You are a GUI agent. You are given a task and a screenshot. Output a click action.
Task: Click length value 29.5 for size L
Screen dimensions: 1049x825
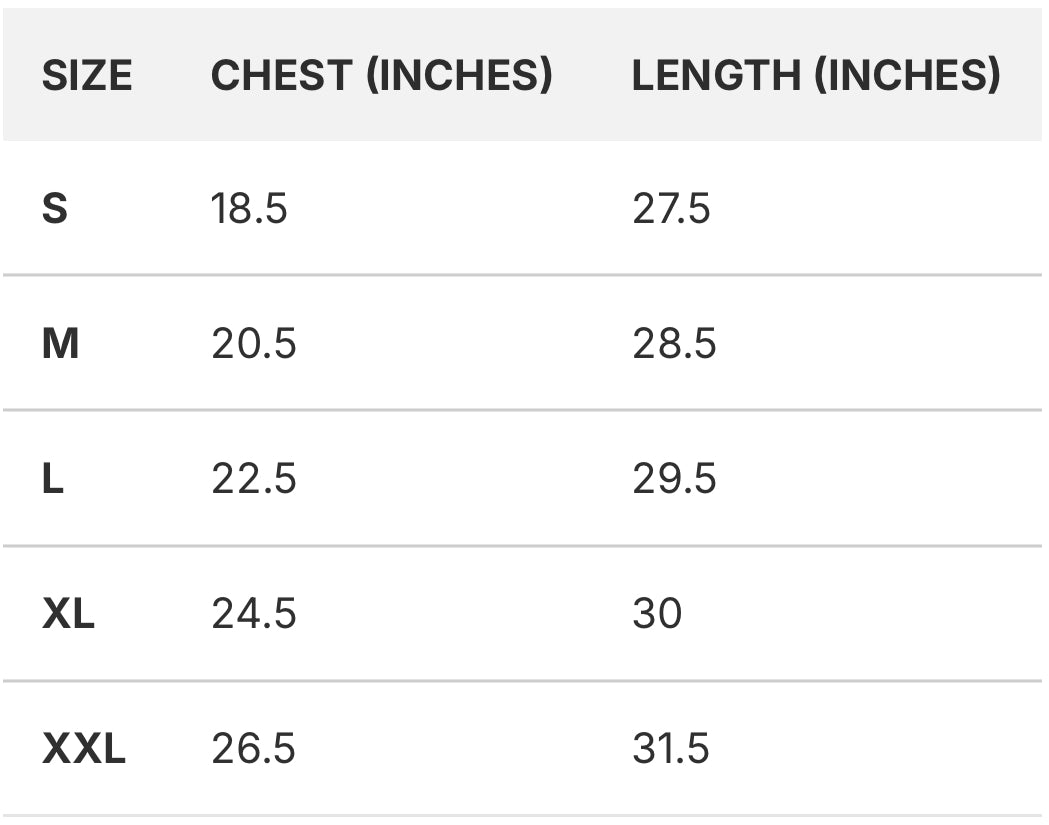point(674,478)
